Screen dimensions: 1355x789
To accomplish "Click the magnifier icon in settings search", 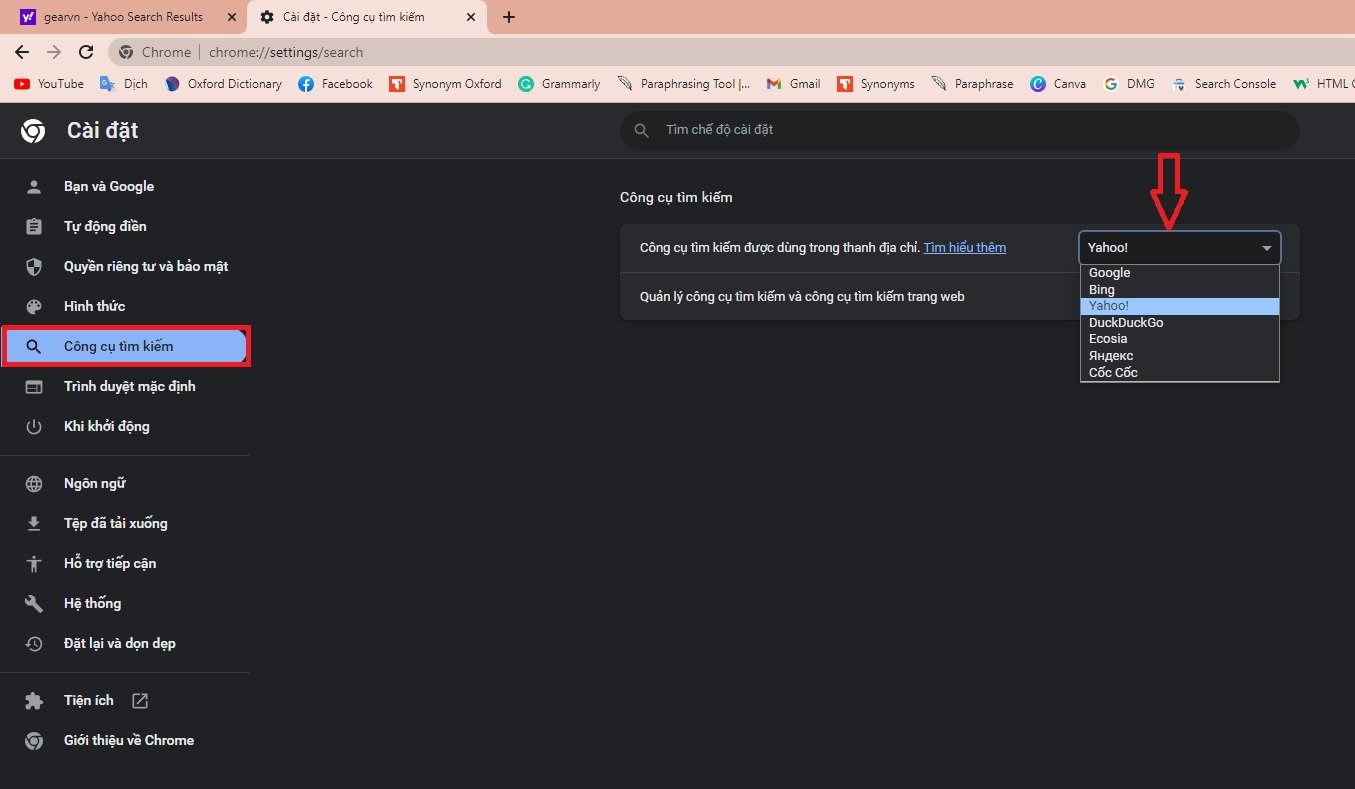I will point(641,130).
